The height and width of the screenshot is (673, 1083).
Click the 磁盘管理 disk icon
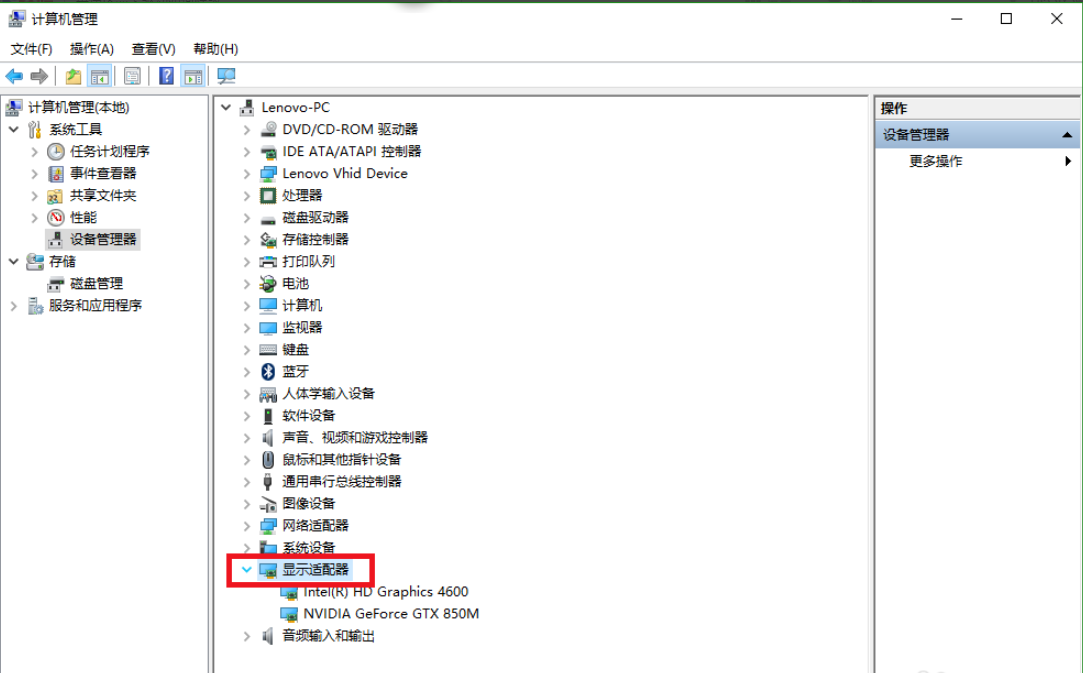[x=56, y=284]
